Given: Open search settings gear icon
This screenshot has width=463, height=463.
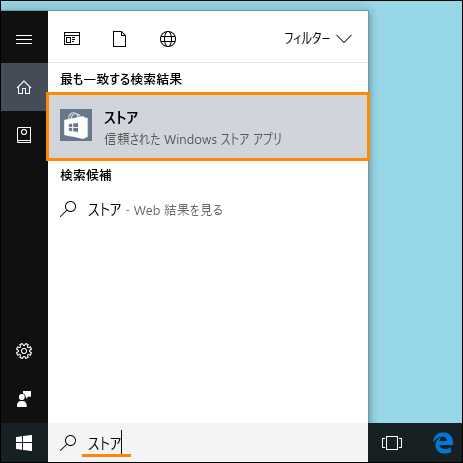Looking at the screenshot, I should (x=24, y=351).
